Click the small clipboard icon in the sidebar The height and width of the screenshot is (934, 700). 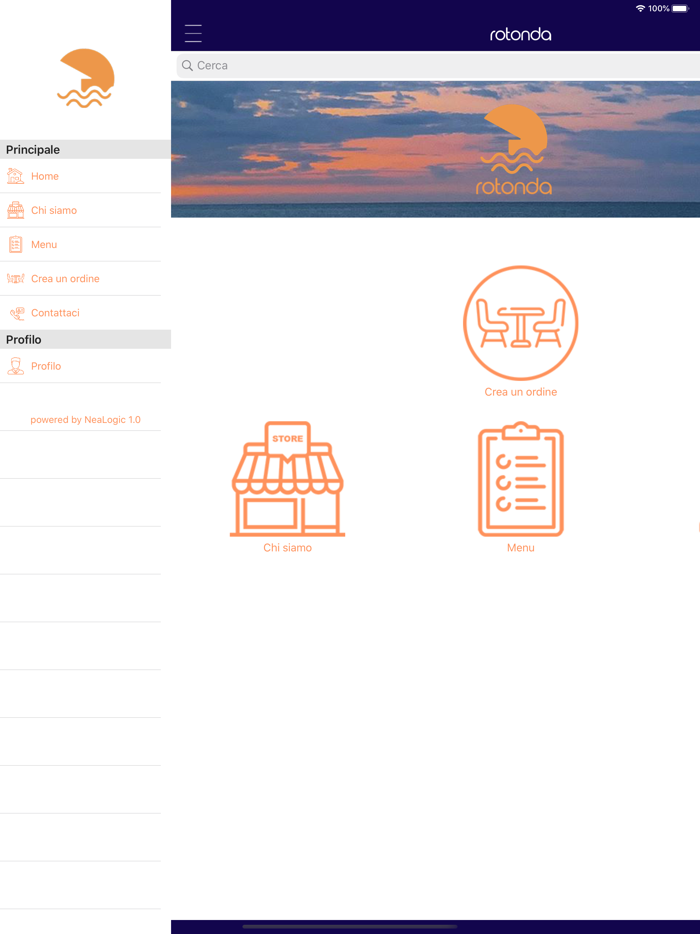click(x=15, y=244)
